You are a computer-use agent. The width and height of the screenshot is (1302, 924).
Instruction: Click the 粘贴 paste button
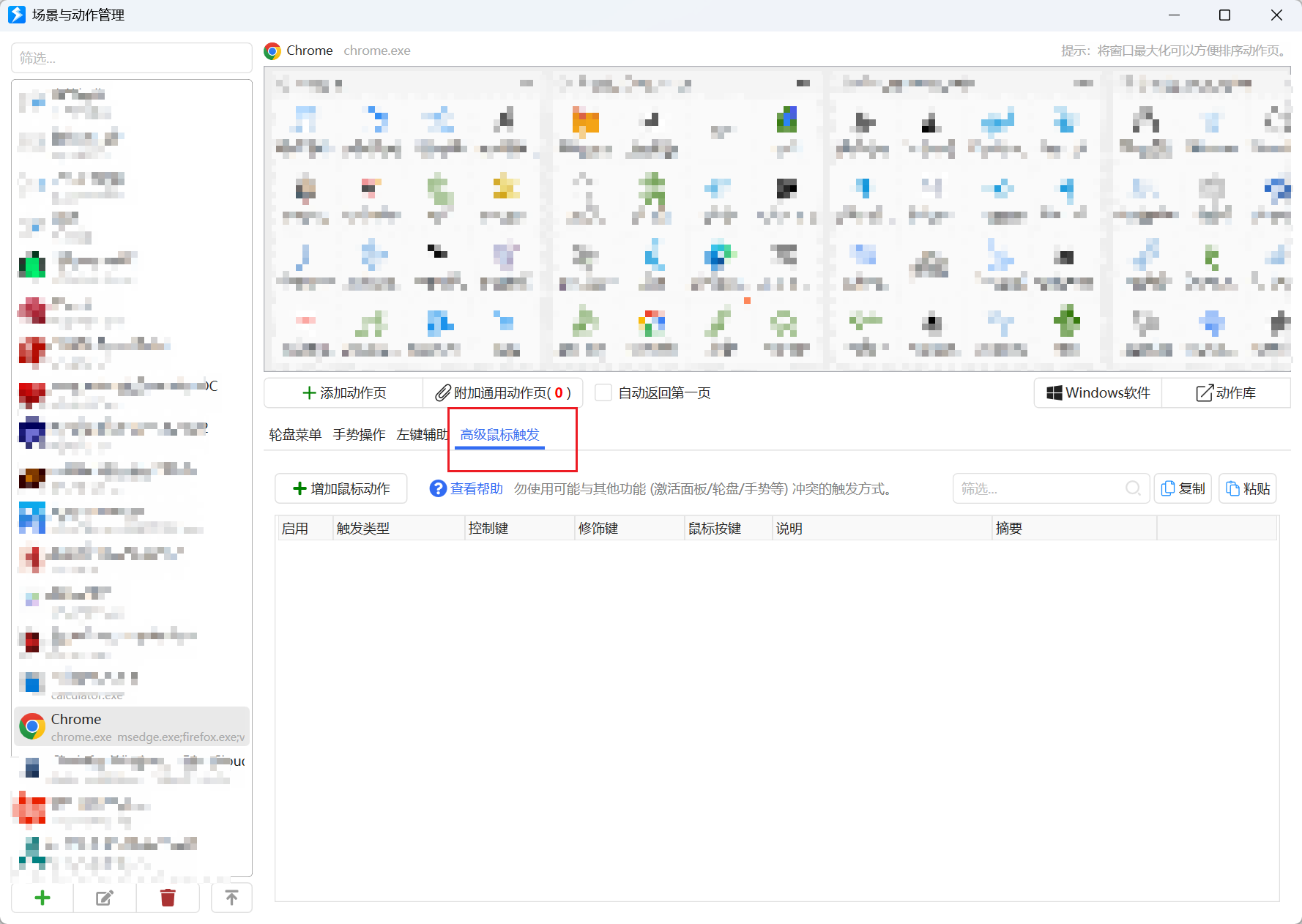[1248, 488]
